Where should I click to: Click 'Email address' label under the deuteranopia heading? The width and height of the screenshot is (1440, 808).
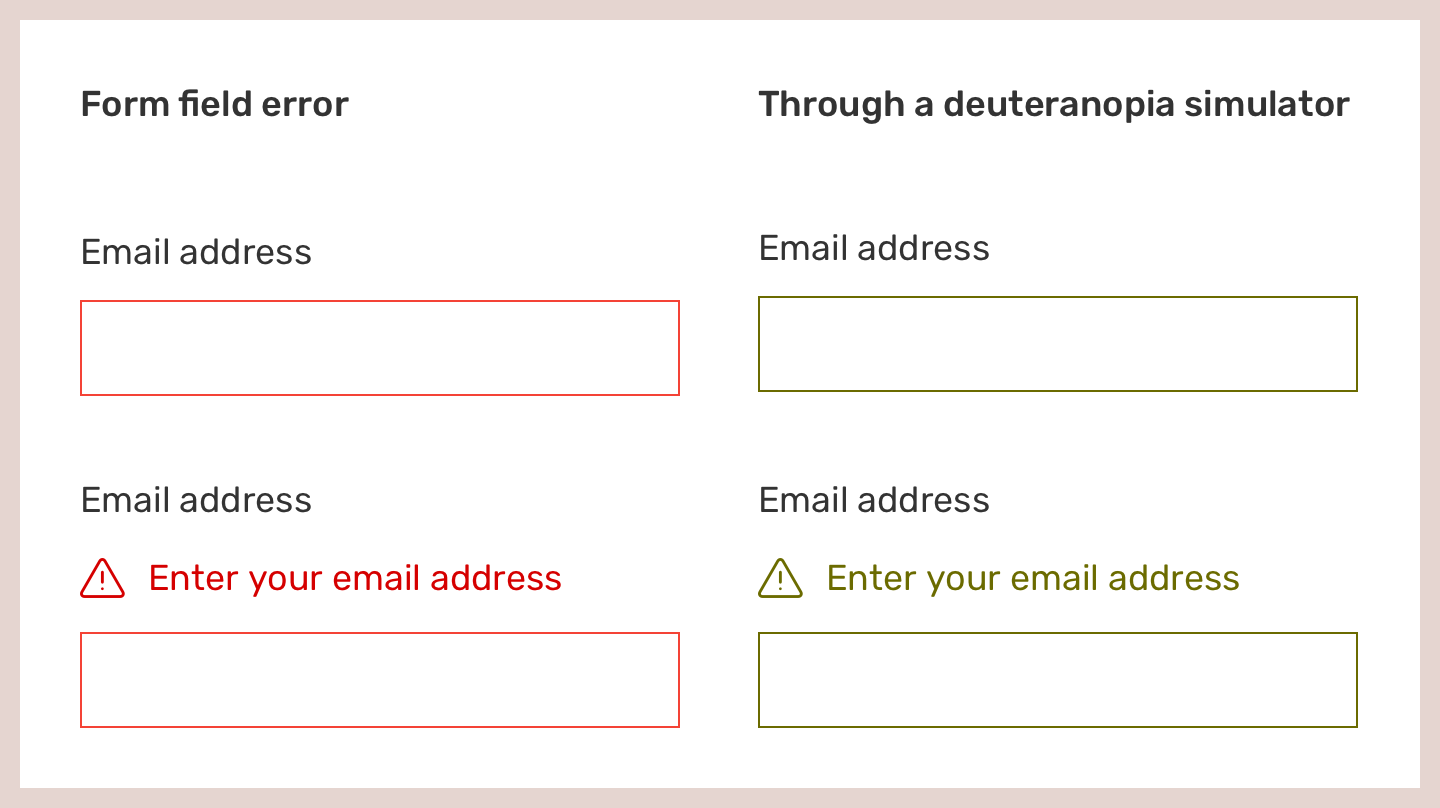pos(874,248)
